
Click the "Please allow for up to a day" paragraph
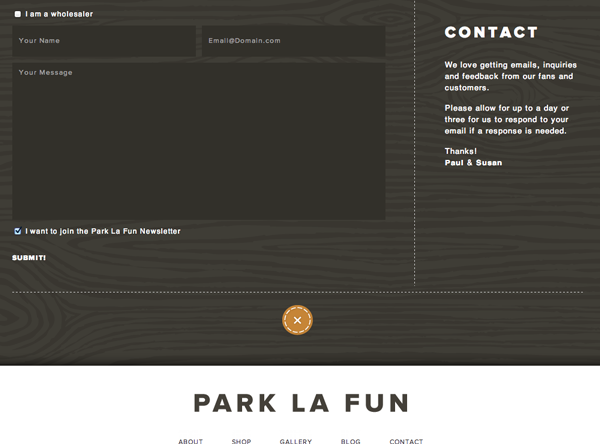[508, 119]
